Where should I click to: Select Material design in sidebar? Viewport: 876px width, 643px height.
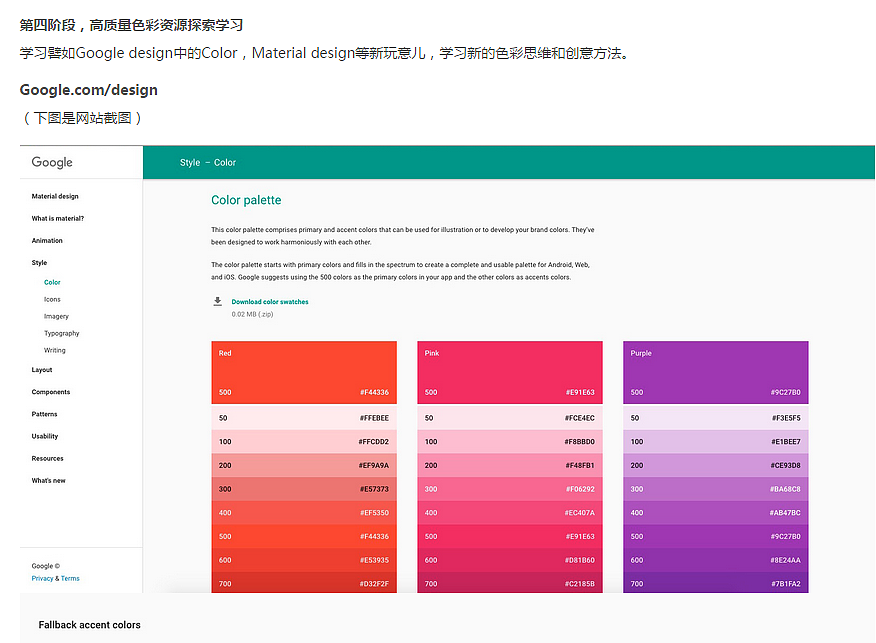(55, 196)
